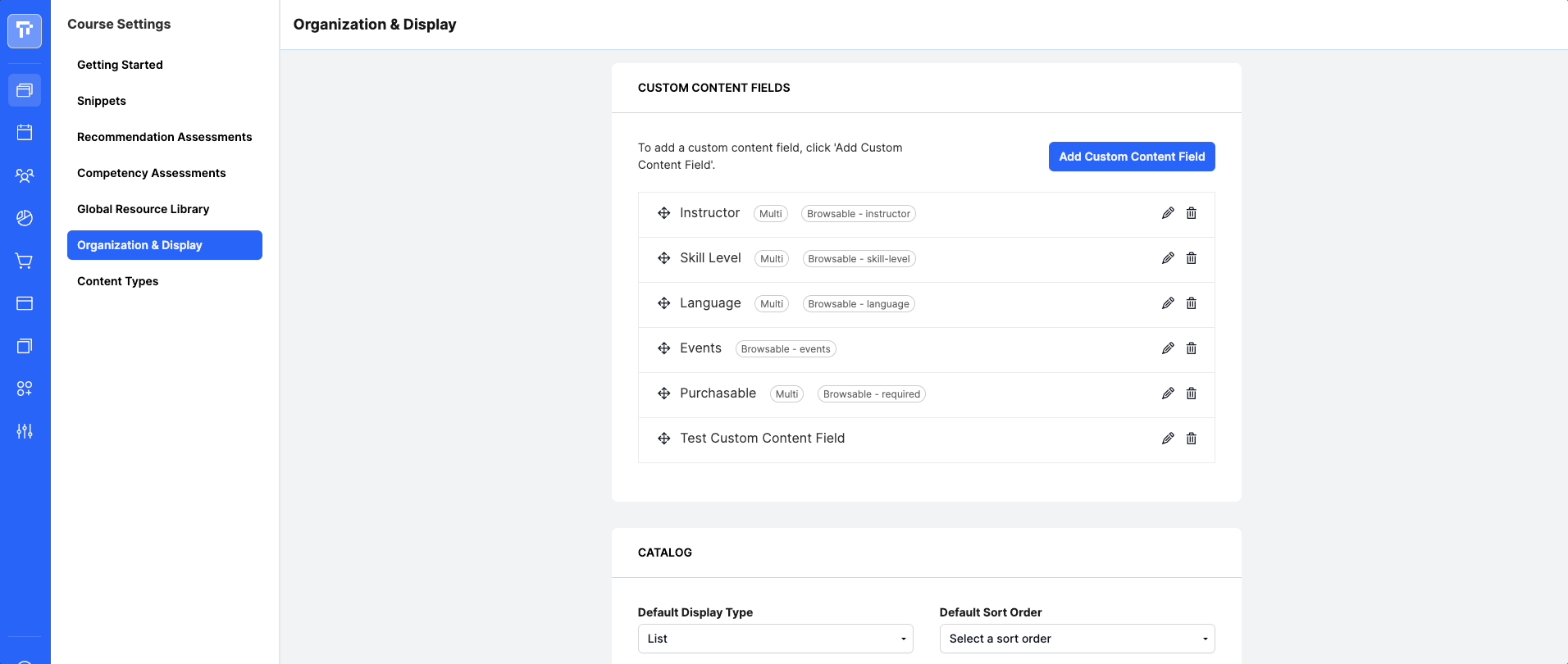Click the Thought Industries logo icon

25,31
